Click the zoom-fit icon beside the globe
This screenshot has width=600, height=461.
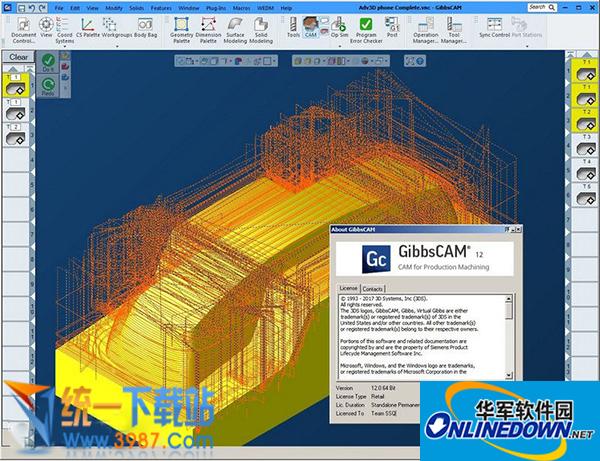410,61
